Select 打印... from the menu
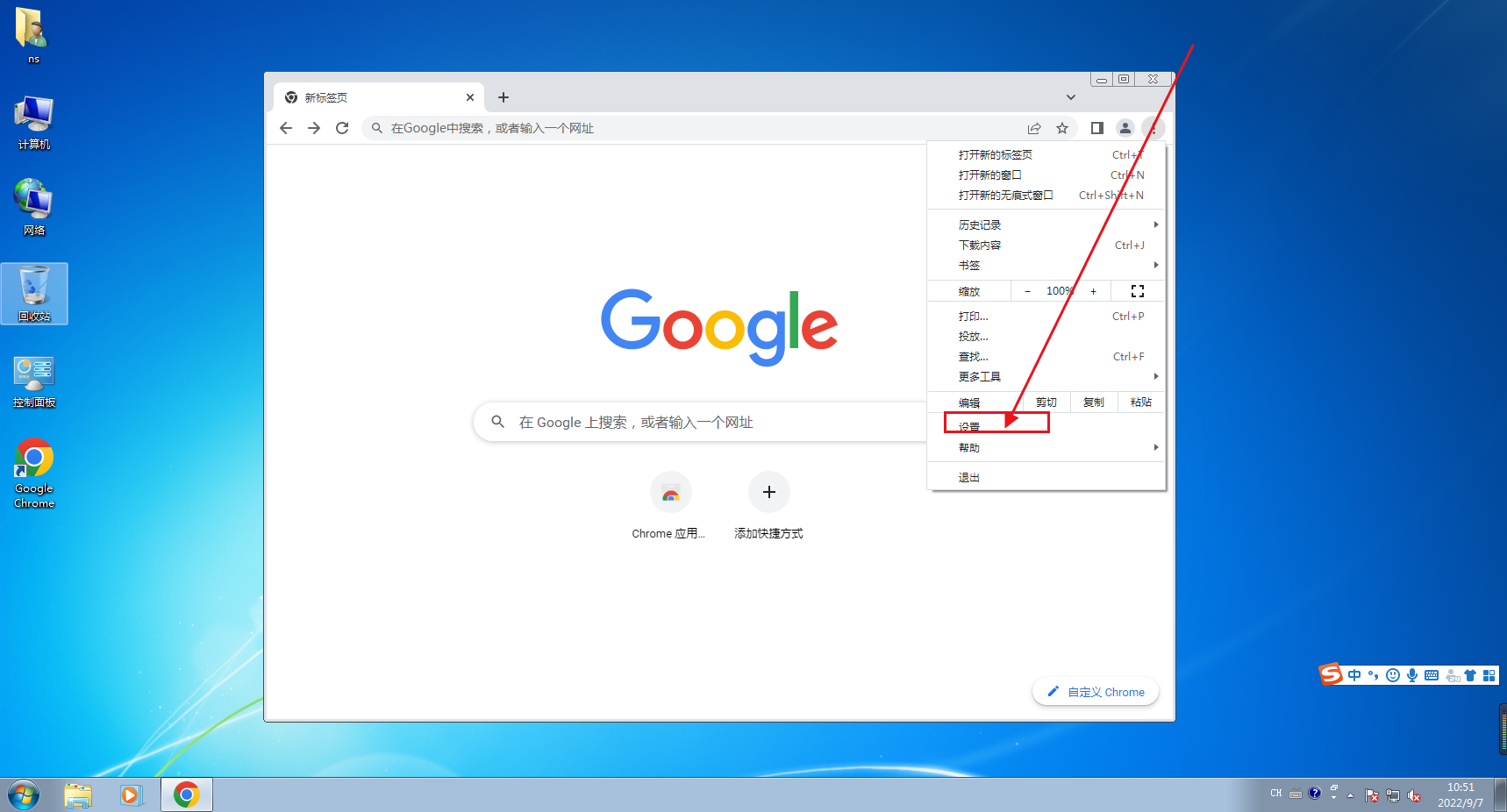This screenshot has width=1507, height=812. coord(1046,317)
